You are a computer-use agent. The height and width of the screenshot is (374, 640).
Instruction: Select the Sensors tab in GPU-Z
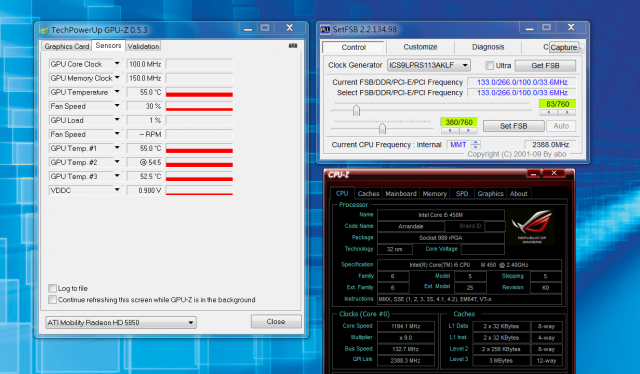point(108,45)
